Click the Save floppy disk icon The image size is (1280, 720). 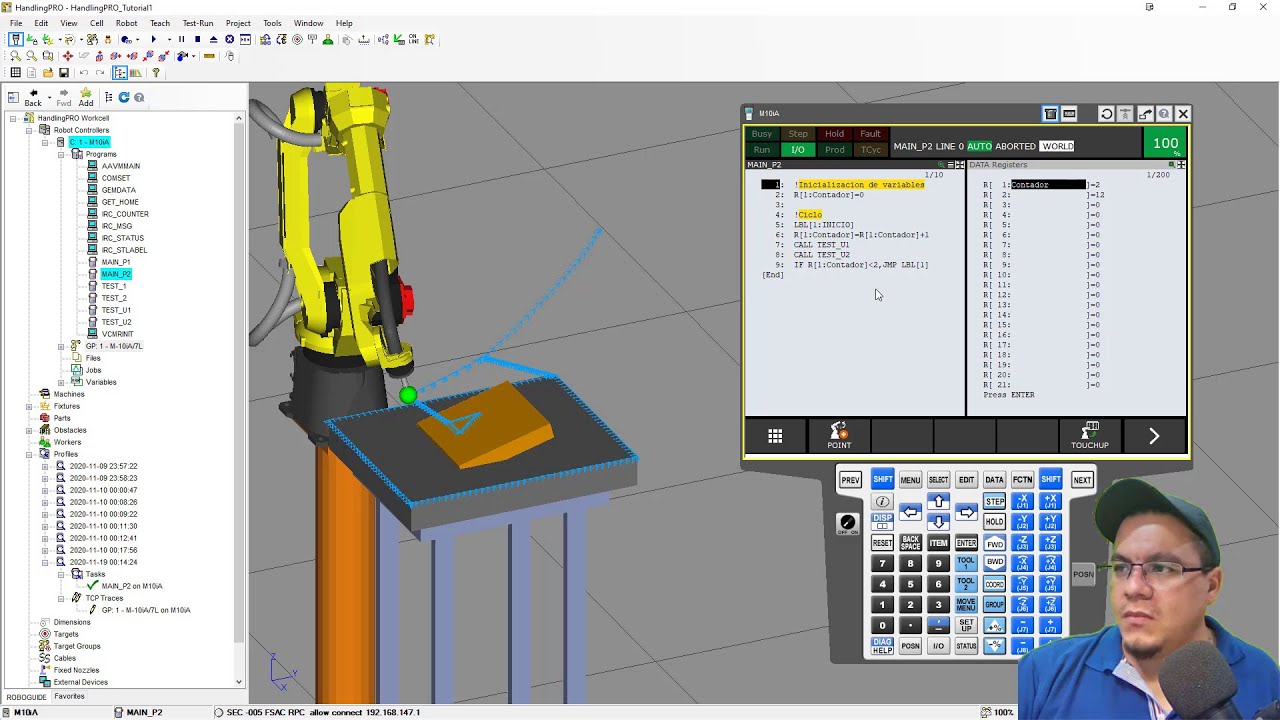[x=64, y=73]
